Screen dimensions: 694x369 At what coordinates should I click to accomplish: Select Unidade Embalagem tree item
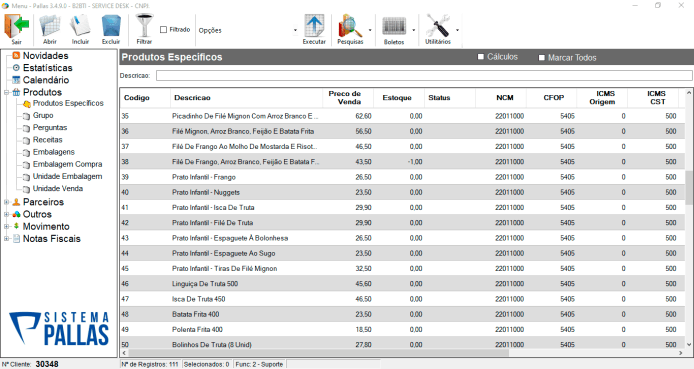(67, 176)
